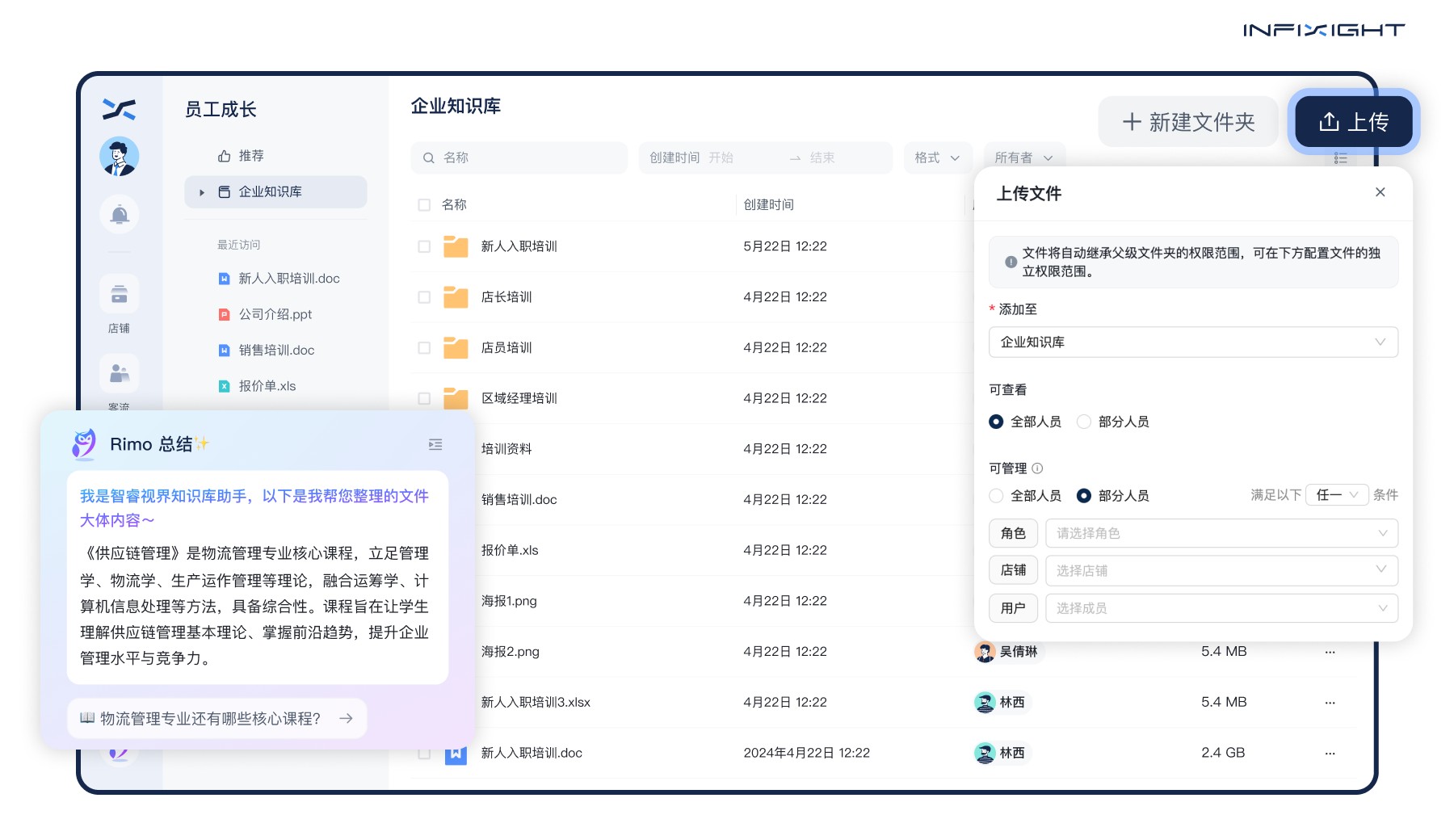The height and width of the screenshot is (840, 1454).
Task: Check the select-all checkbox in header
Action: point(424,205)
